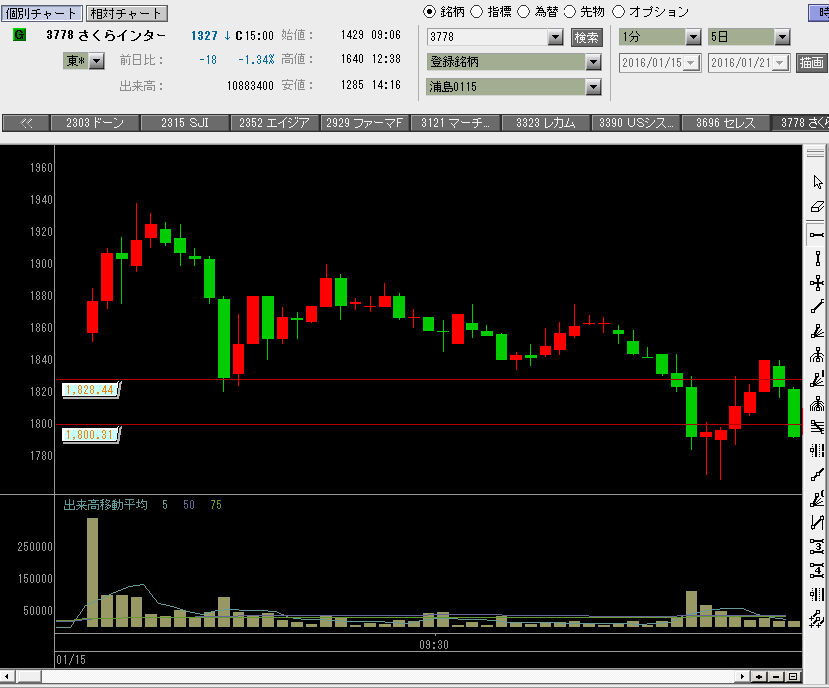
Task: Click the 描画 draw button
Action: coord(810,63)
